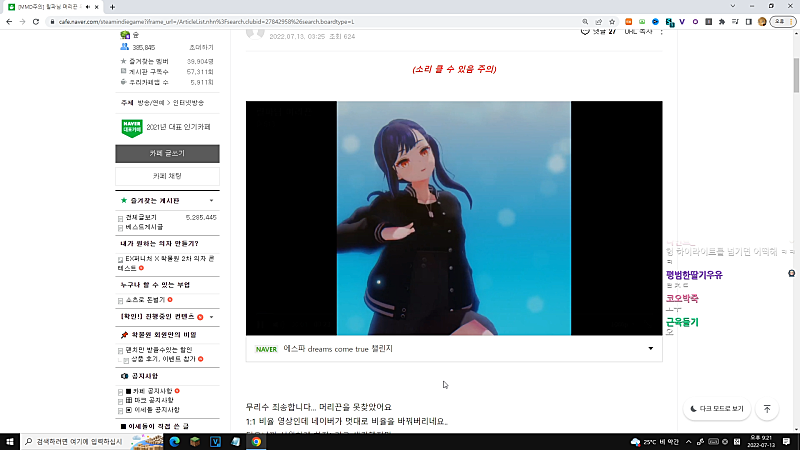Click the page vertical scrollbar thumb
This screenshot has width=800, height=450.
[x=796, y=75]
